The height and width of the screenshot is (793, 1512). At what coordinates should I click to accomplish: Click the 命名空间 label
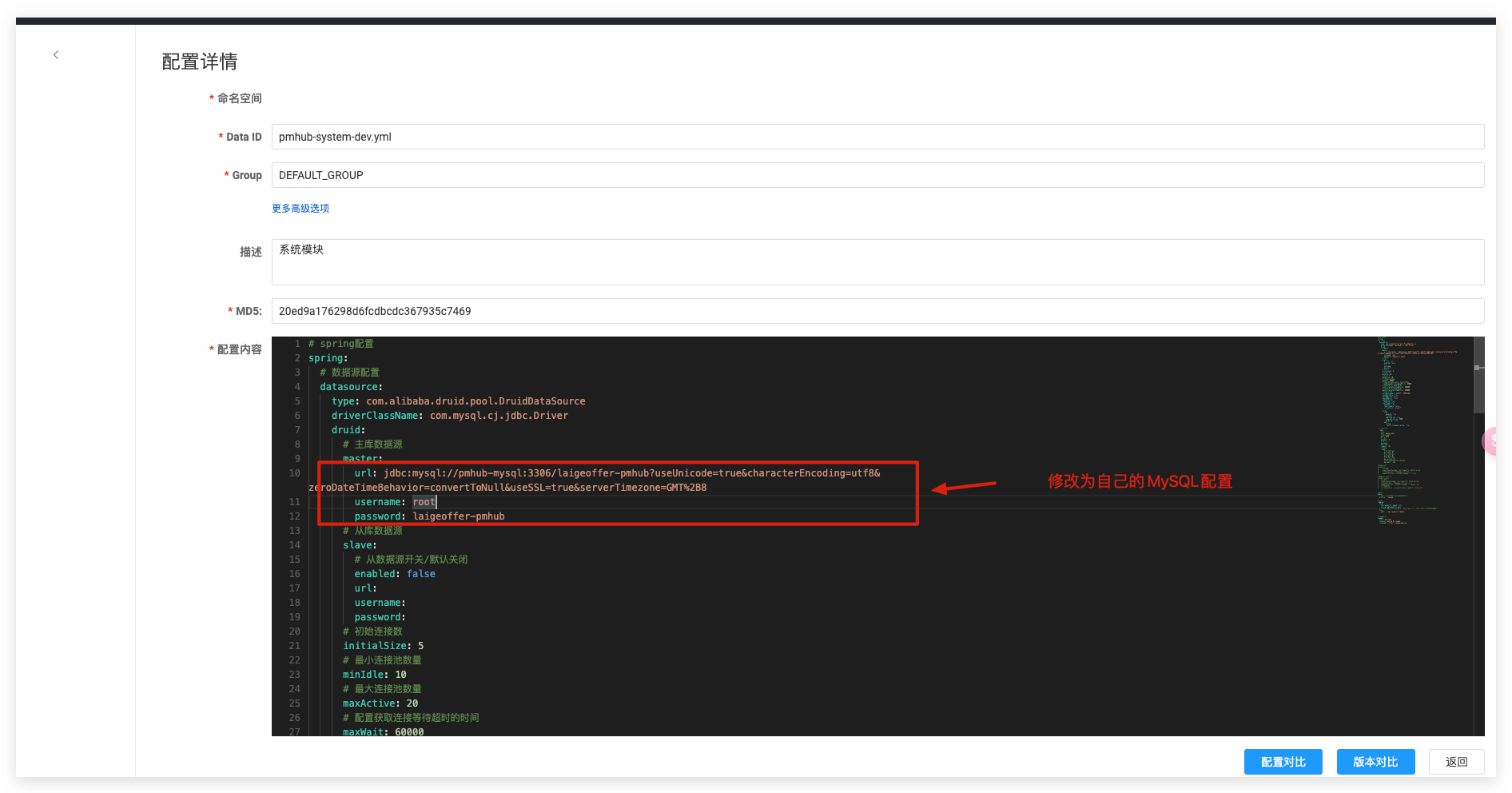tap(240, 98)
